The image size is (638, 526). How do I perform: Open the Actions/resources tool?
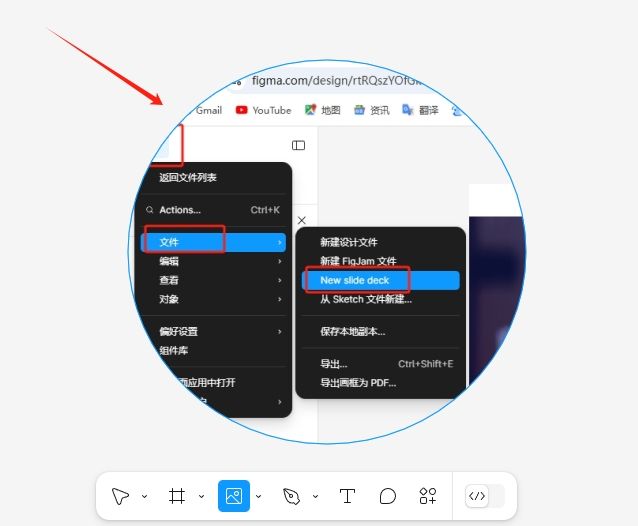click(428, 496)
